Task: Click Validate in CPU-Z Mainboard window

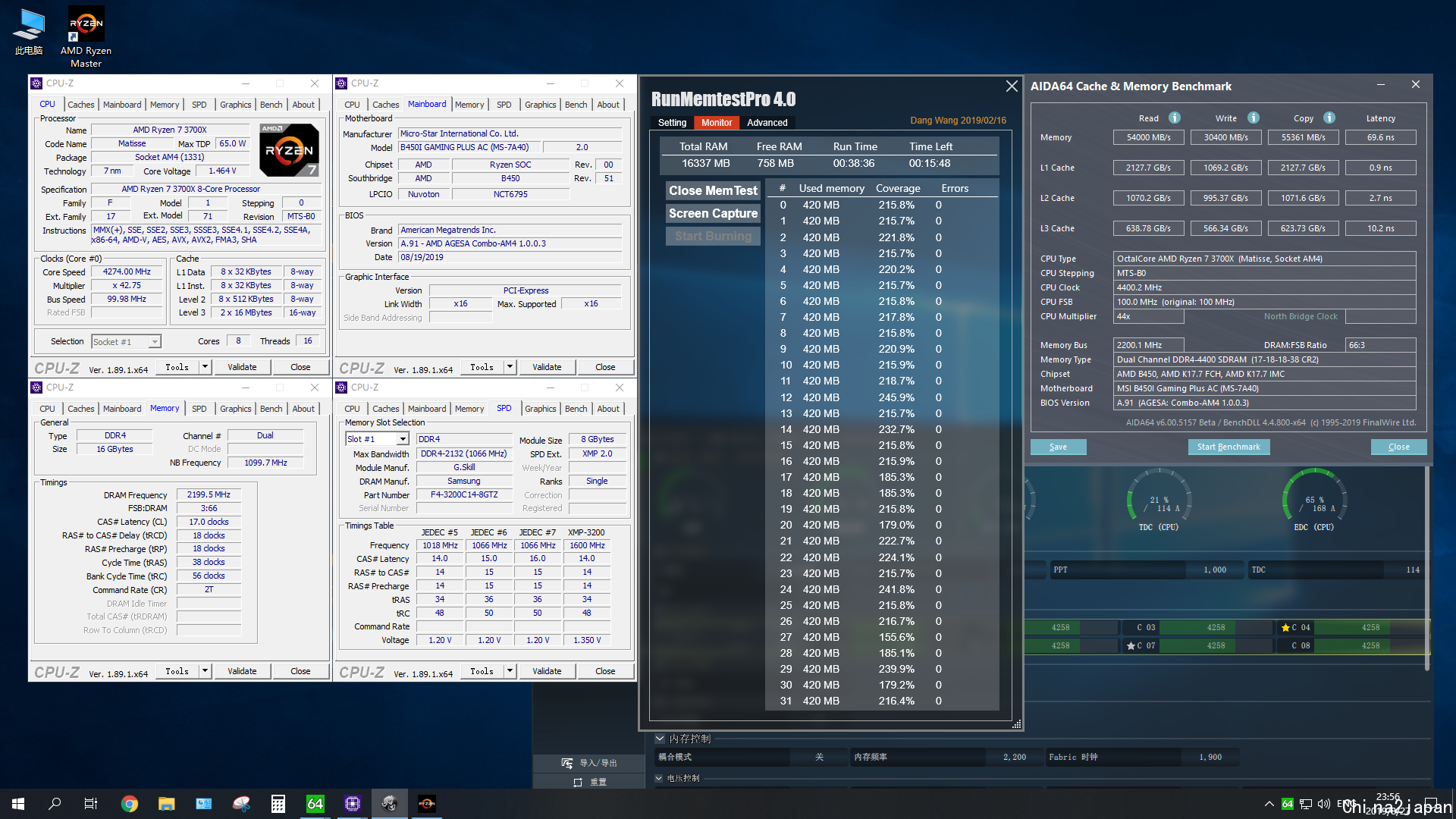Action: point(547,367)
